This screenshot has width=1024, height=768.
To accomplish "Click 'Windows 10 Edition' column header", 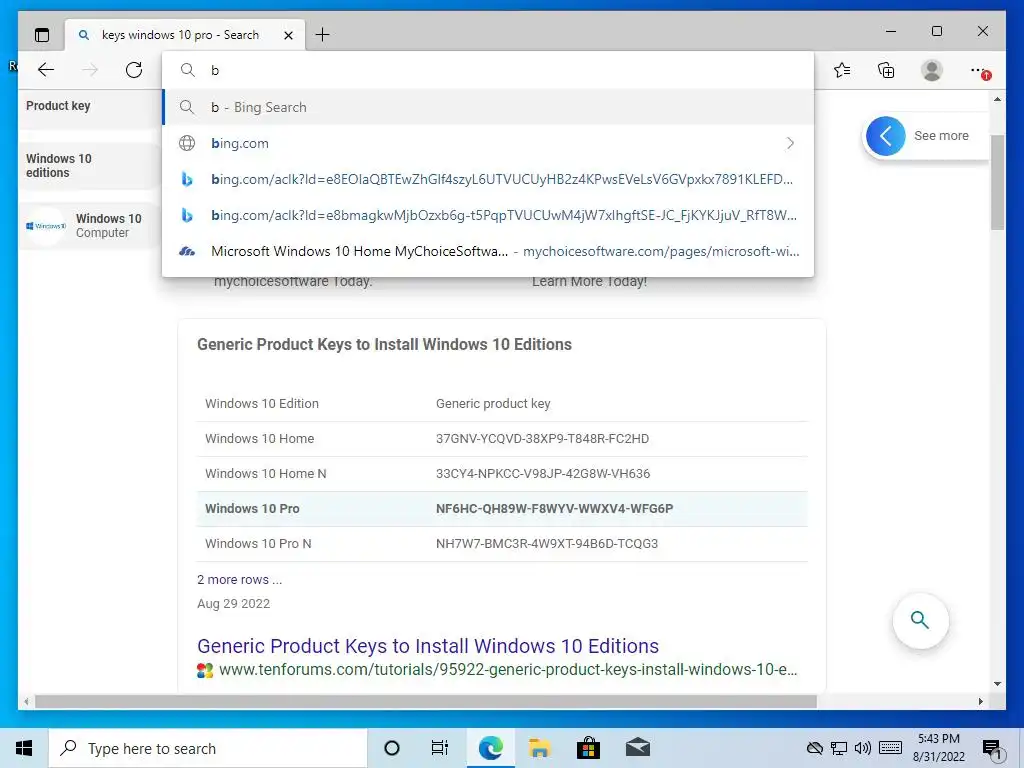I will coord(262,404).
